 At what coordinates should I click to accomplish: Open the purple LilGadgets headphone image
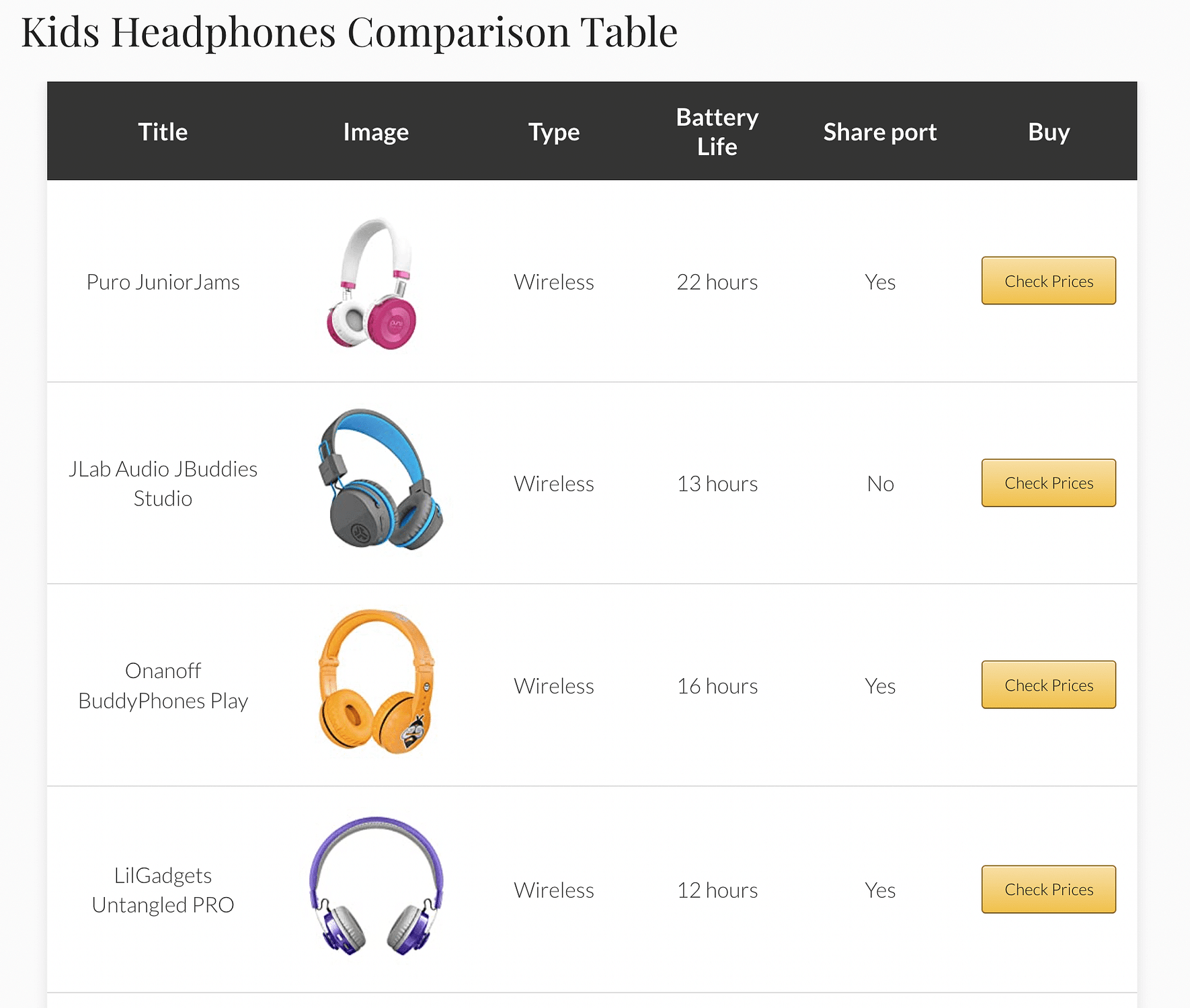pyautogui.click(x=376, y=886)
